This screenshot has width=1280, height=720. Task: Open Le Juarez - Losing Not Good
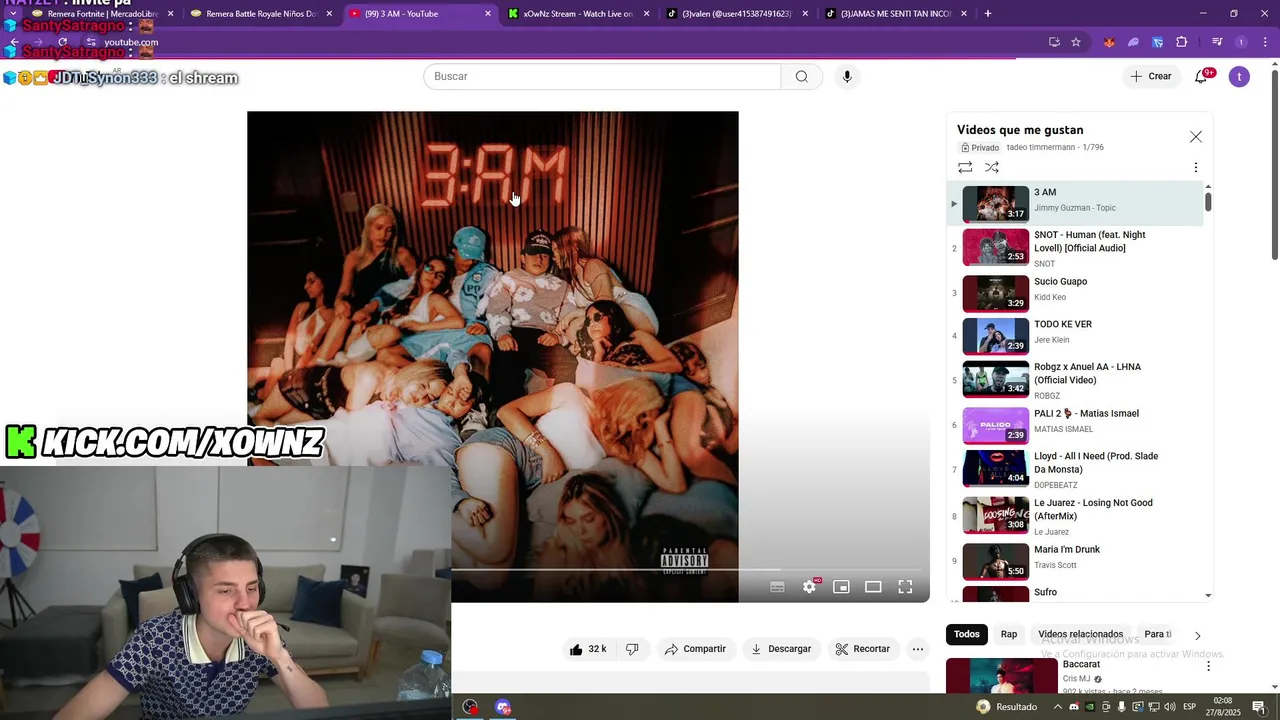pyautogui.click(x=1075, y=516)
